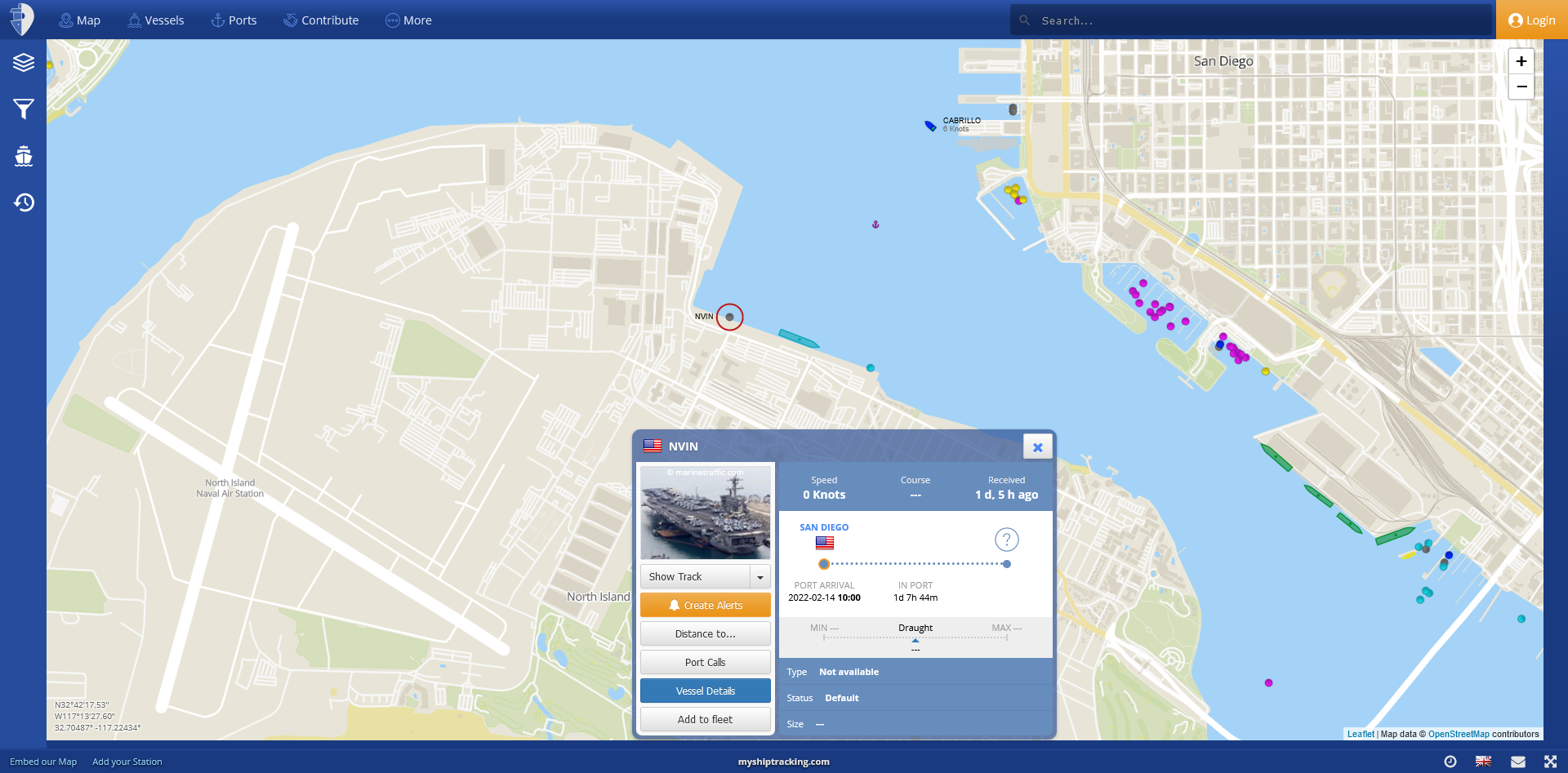This screenshot has width=1568, height=773.
Task: Click the US flag under SAN DIEGO
Action: 824,543
